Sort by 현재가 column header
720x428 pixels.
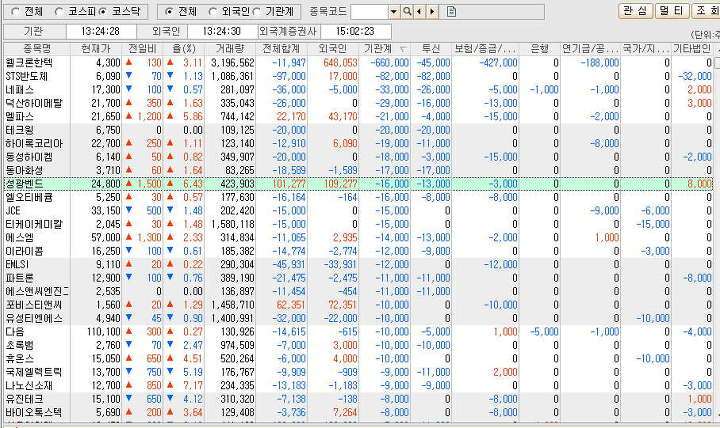pos(96,48)
